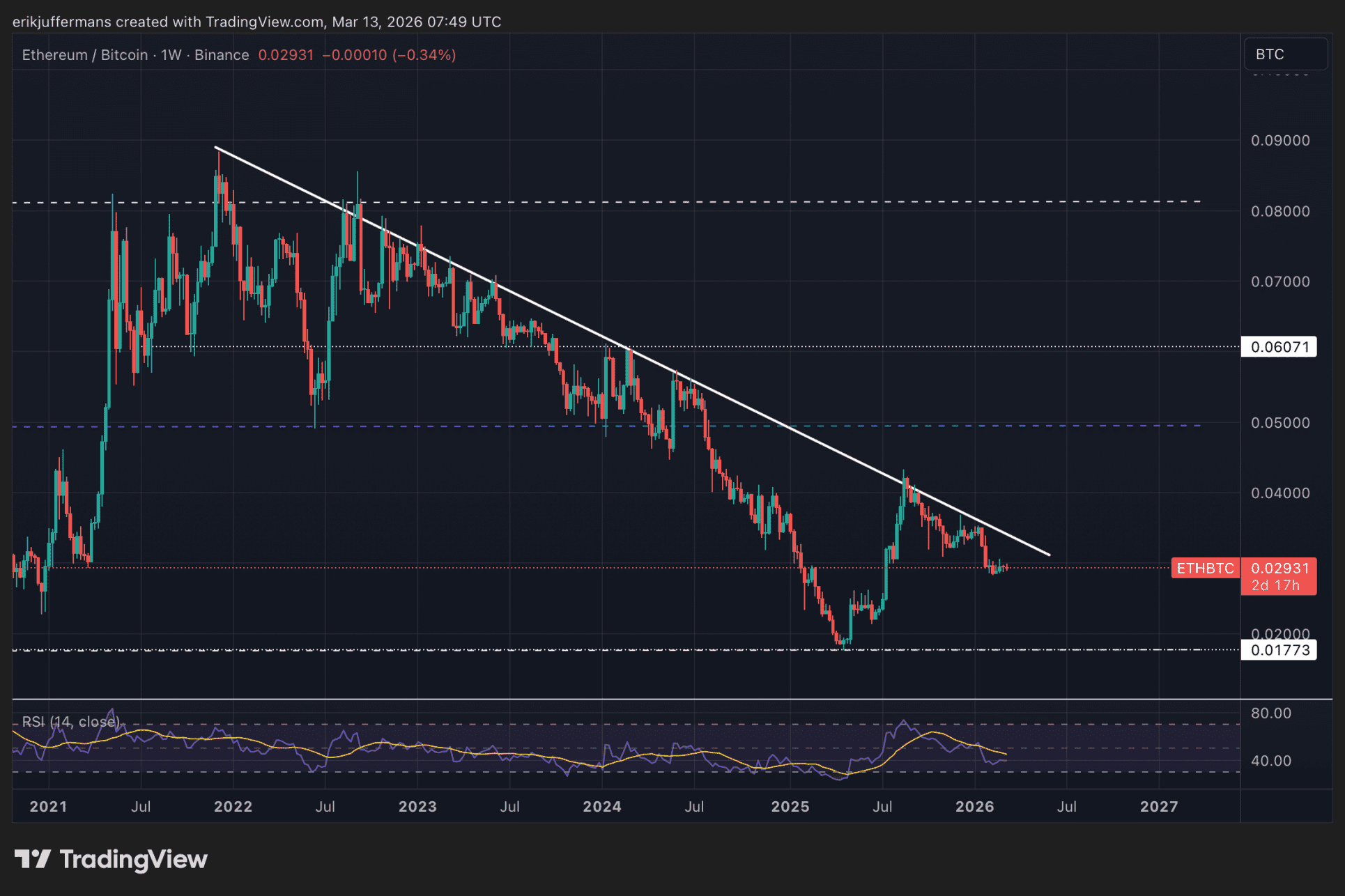Click the ETHBTC symbol price tag
Viewport: 1345px width, 896px height.
click(x=1204, y=569)
